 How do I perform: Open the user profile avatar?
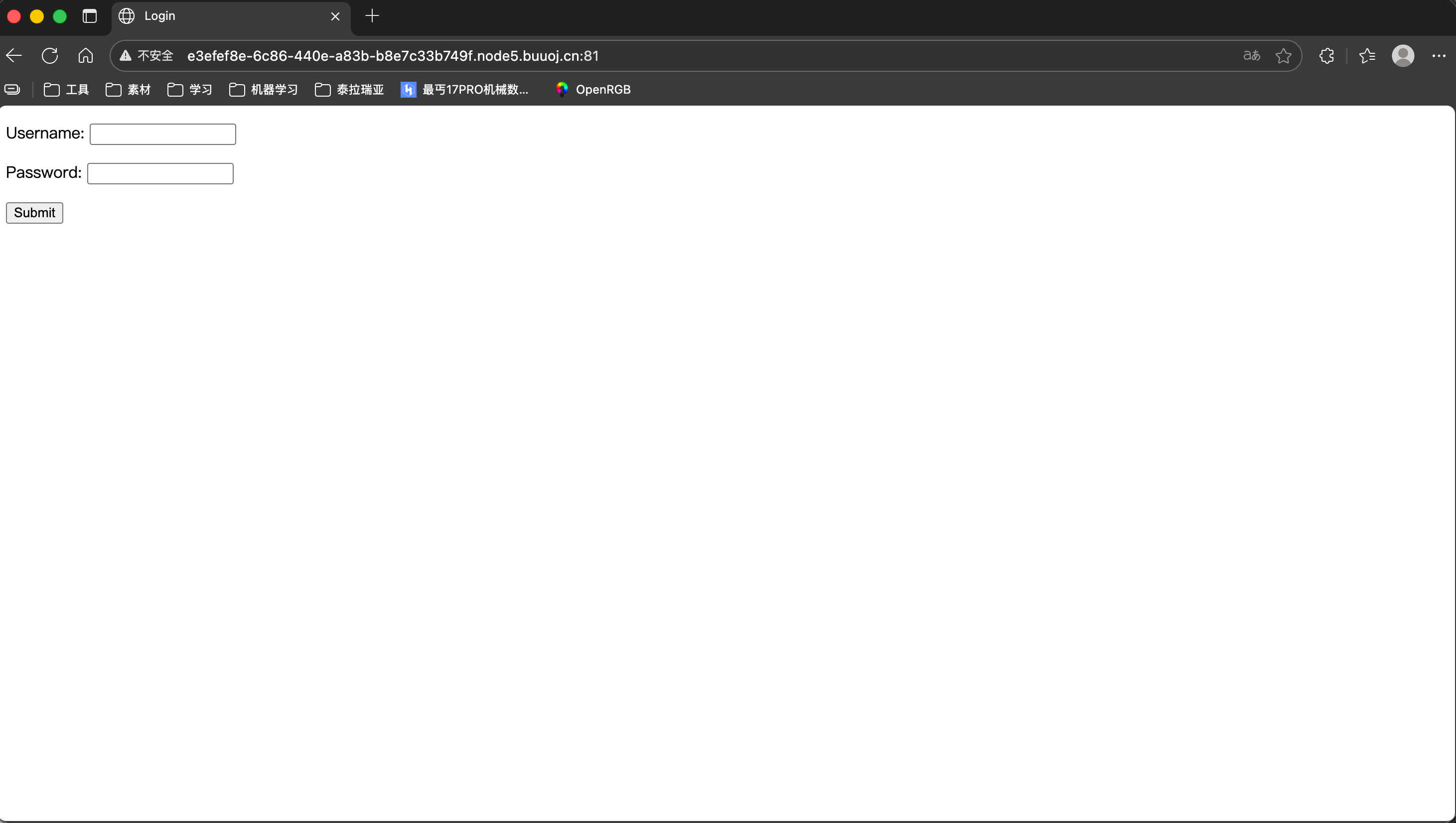click(1402, 55)
